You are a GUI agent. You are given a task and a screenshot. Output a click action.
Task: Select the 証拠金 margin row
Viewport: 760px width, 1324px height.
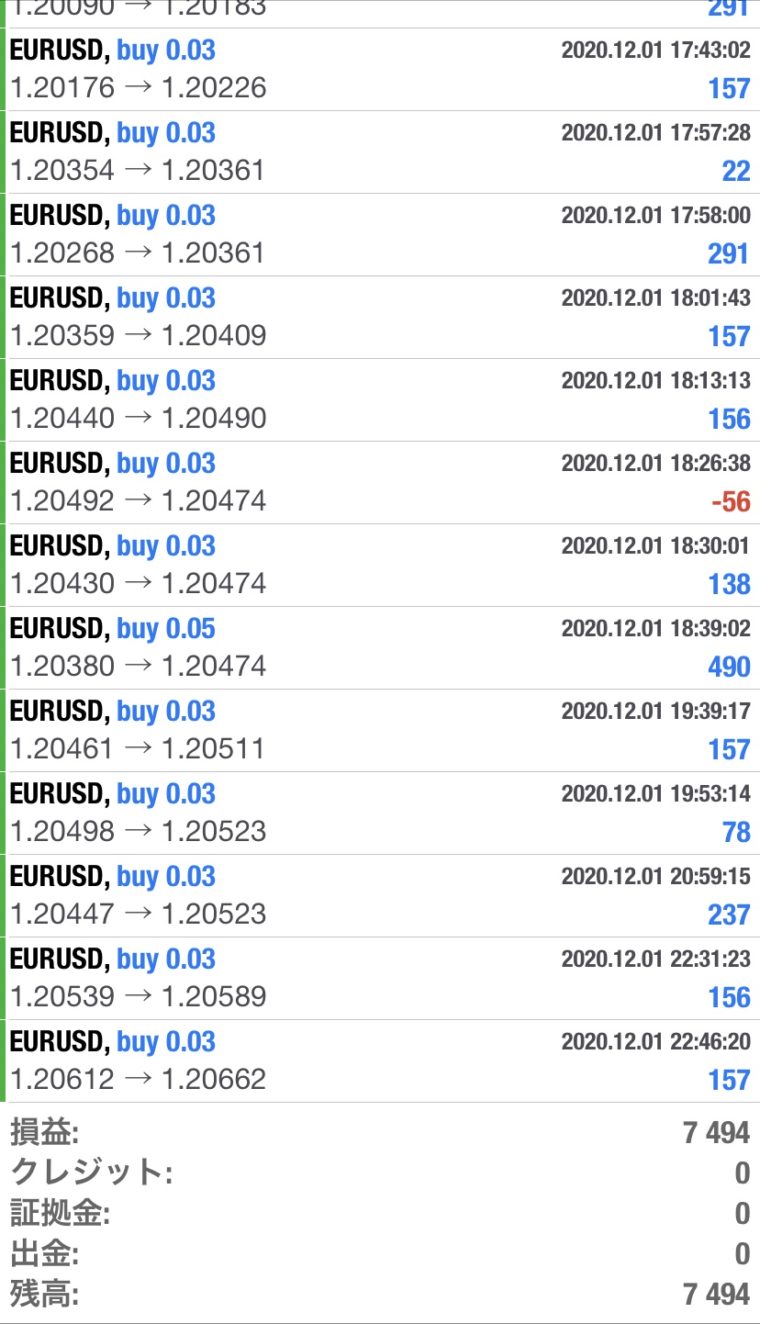[x=380, y=1213]
